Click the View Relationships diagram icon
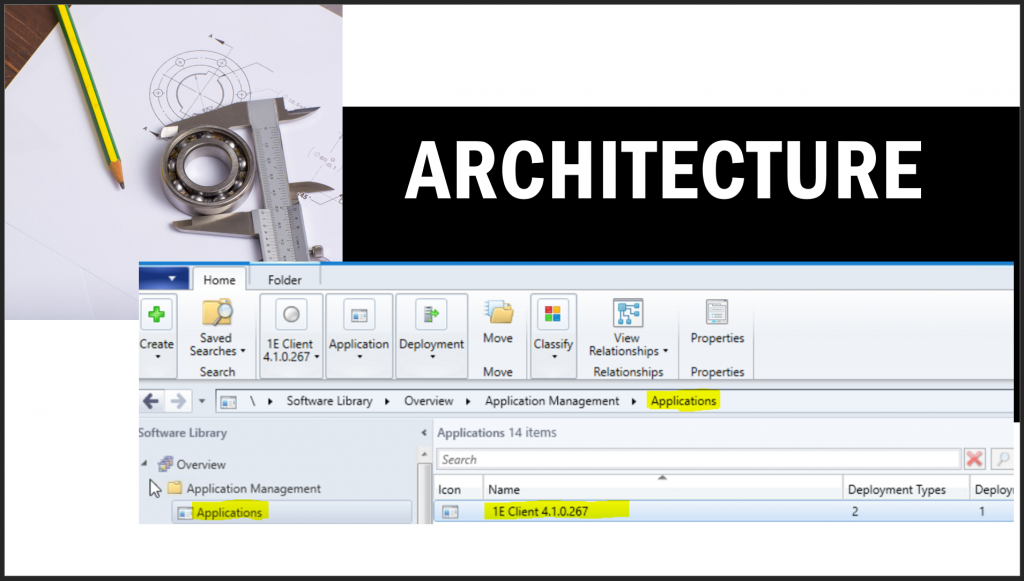The image size is (1024, 581). click(628, 313)
